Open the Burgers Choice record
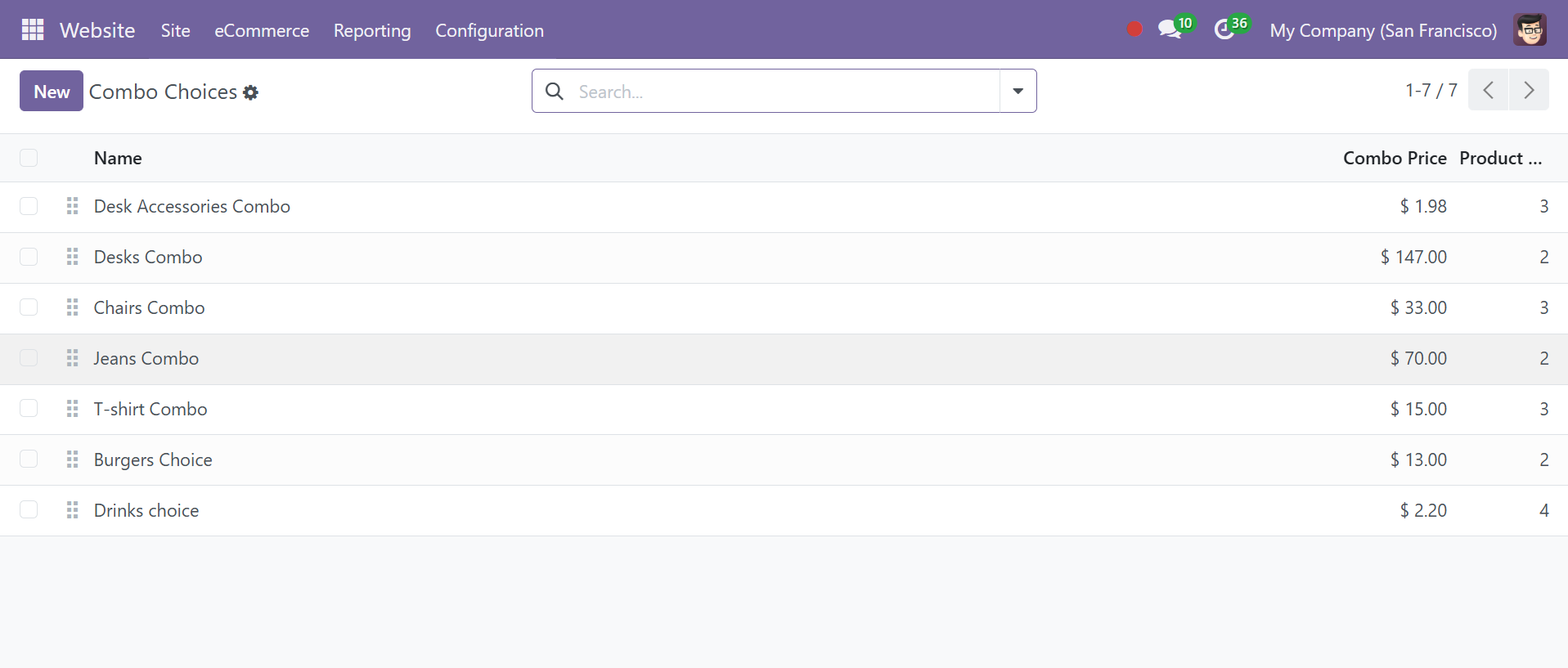Viewport: 1568px width, 668px height. coord(153,460)
